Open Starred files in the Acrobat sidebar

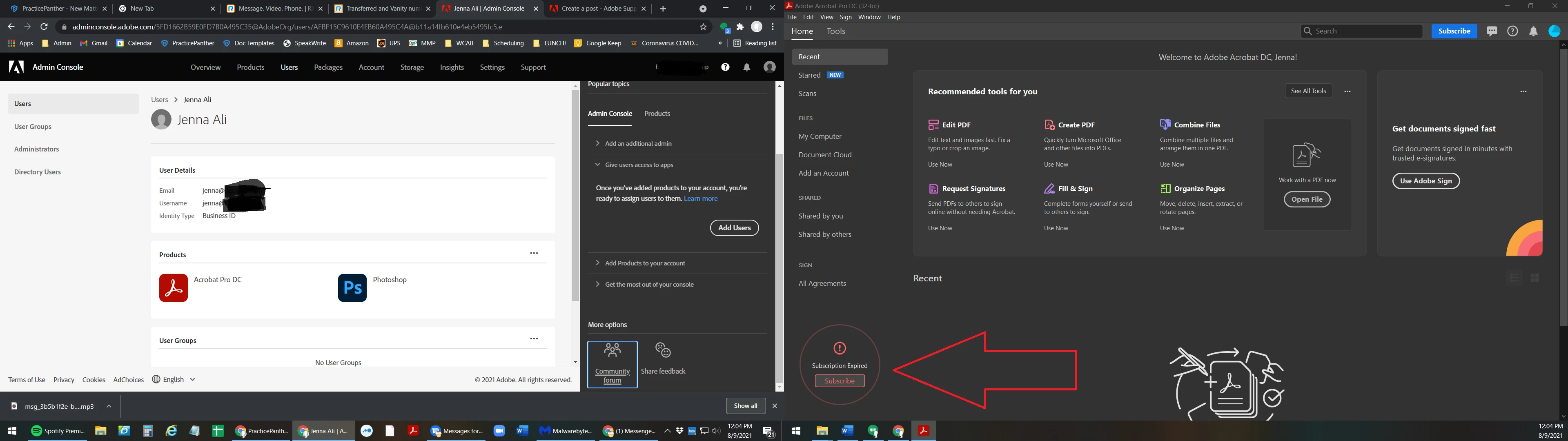pos(809,76)
